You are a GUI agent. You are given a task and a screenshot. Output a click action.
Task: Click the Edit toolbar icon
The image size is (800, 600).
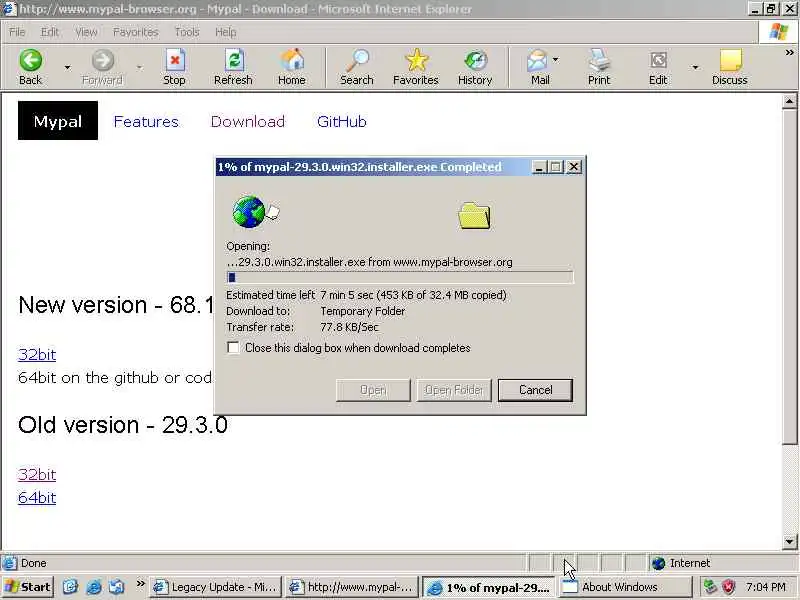tap(658, 60)
